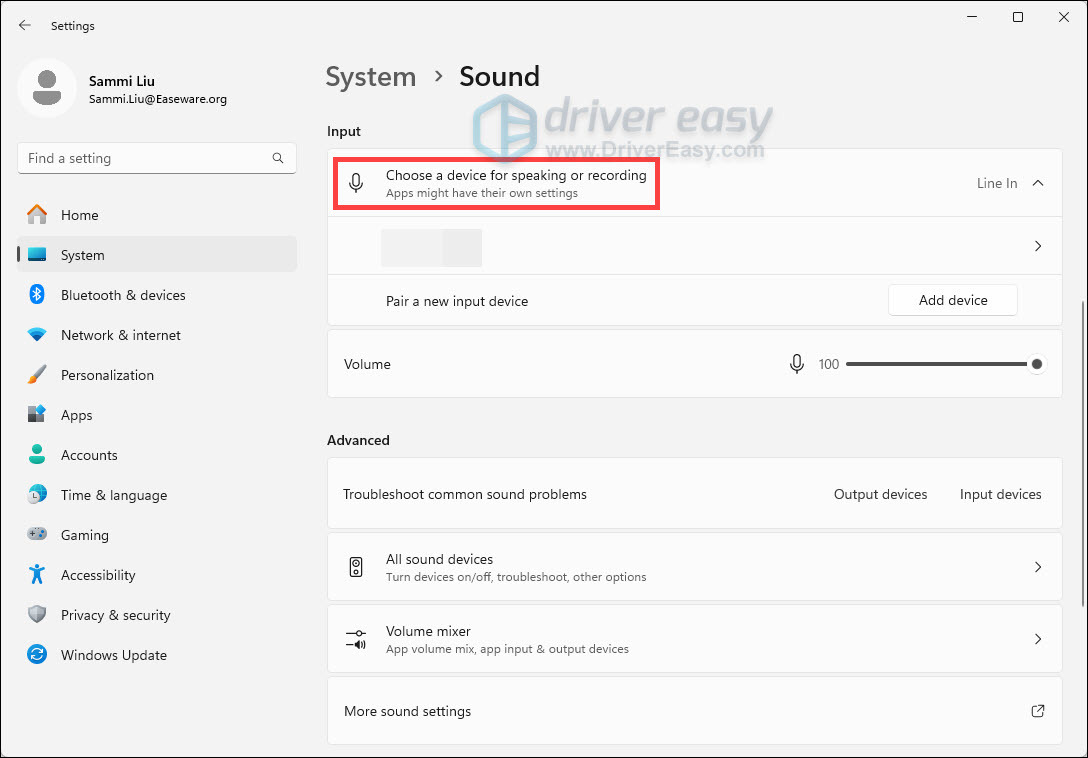Click the Pair a new input device text
Viewport: 1088px width, 758px height.
coord(457,301)
